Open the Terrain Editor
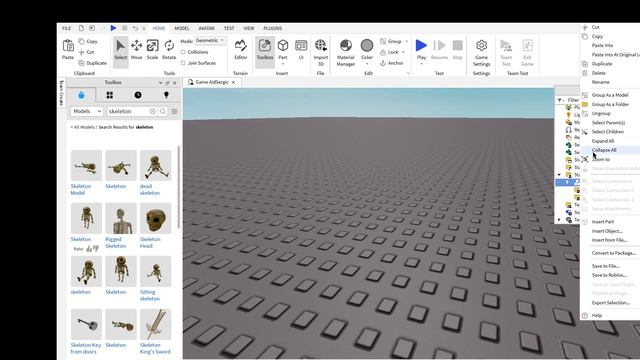This screenshot has width=640, height=360. pos(240,49)
